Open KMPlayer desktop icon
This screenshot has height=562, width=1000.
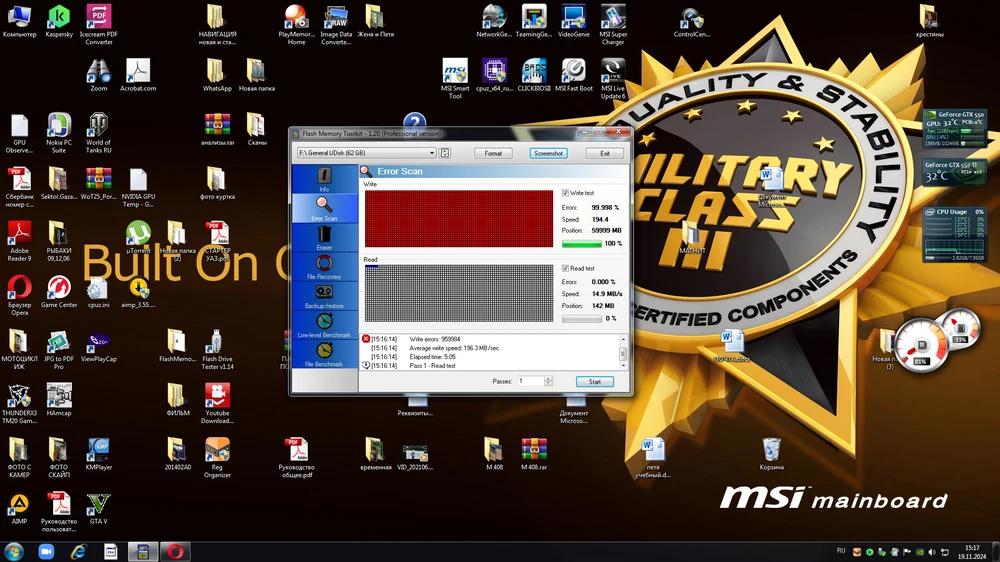click(x=99, y=454)
